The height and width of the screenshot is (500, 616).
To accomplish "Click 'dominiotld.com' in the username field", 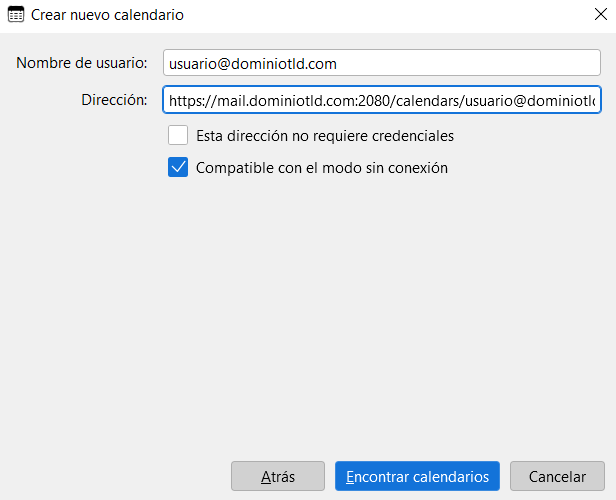I will (x=286, y=63).
